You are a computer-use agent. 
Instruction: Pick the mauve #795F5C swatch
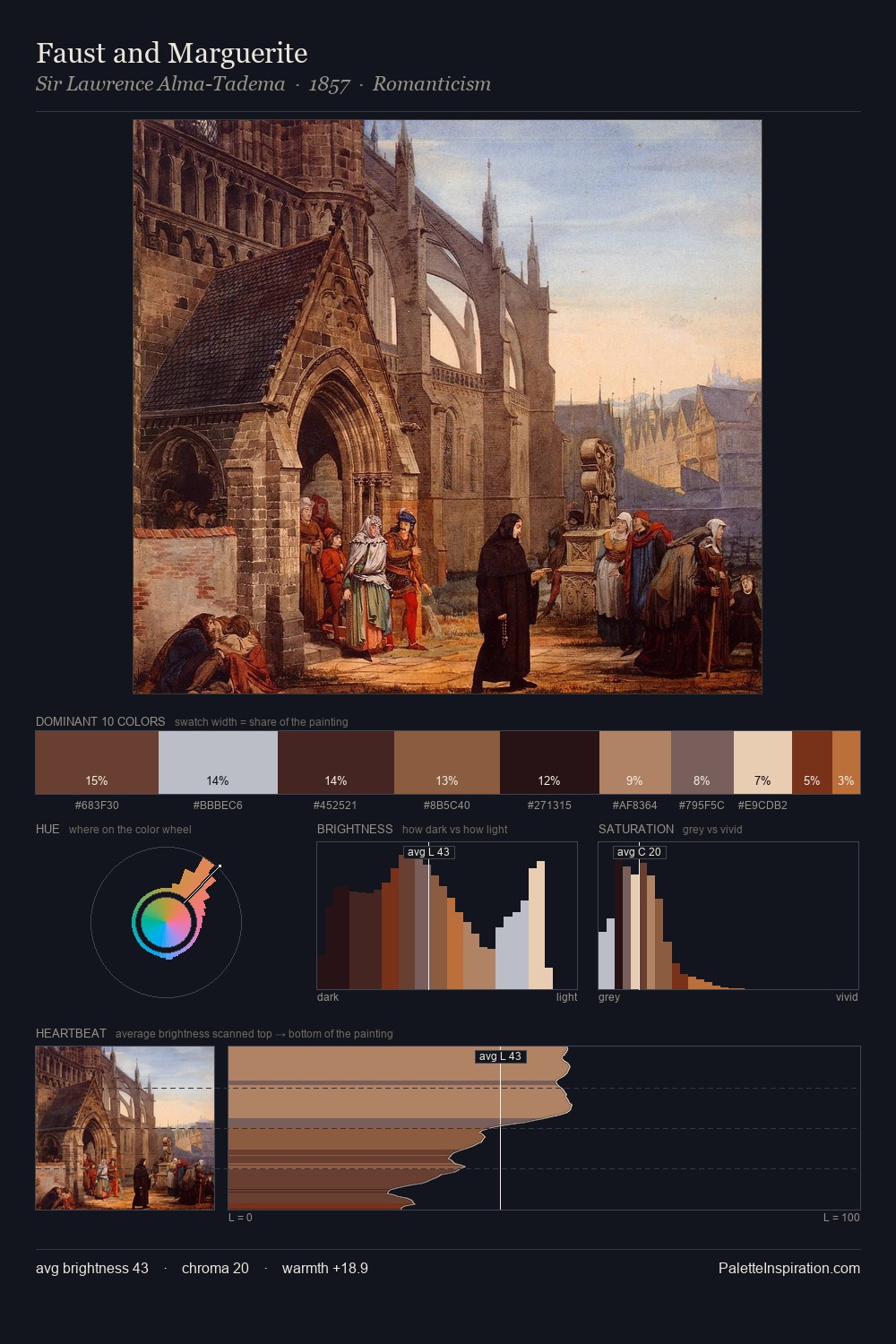coord(702,762)
